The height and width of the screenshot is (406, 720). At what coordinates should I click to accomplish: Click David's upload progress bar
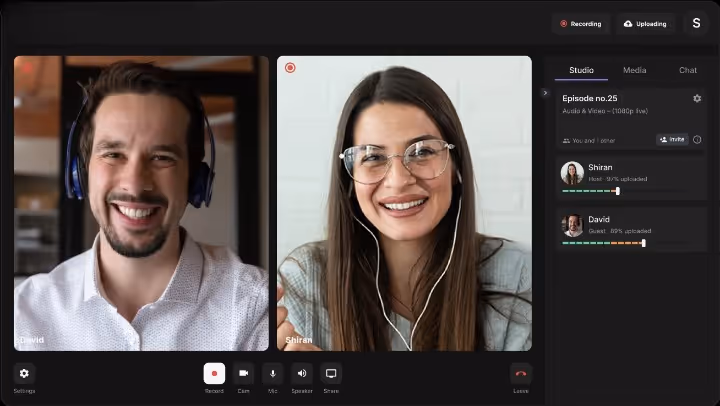[625, 243]
